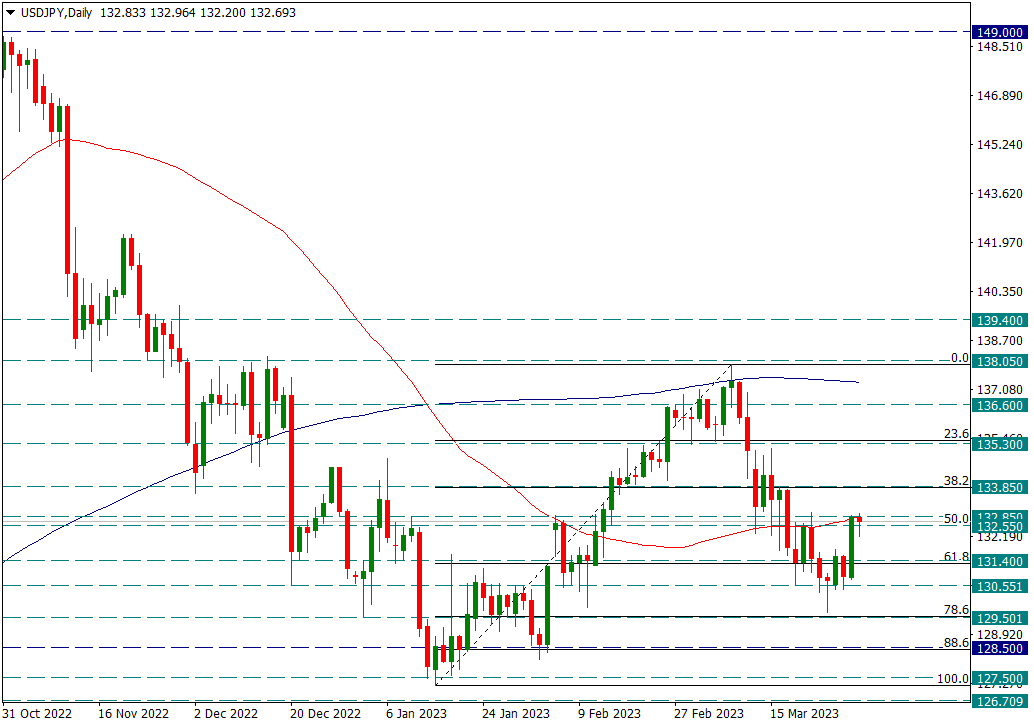The width and height of the screenshot is (1034, 726).
Task: Select the 132.693 close price value
Action: click(273, 13)
